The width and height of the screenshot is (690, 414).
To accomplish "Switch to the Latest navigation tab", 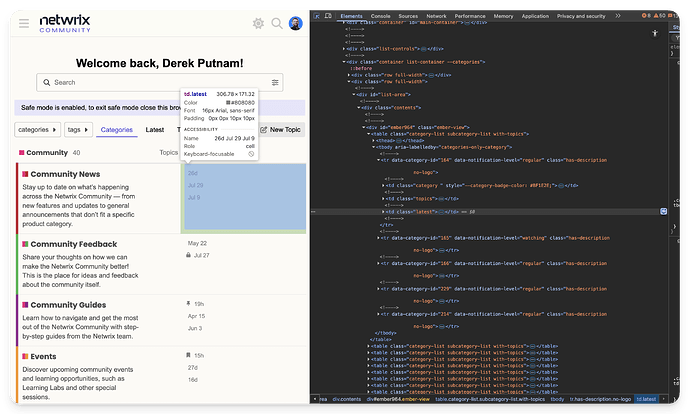I will pyautogui.click(x=155, y=130).
